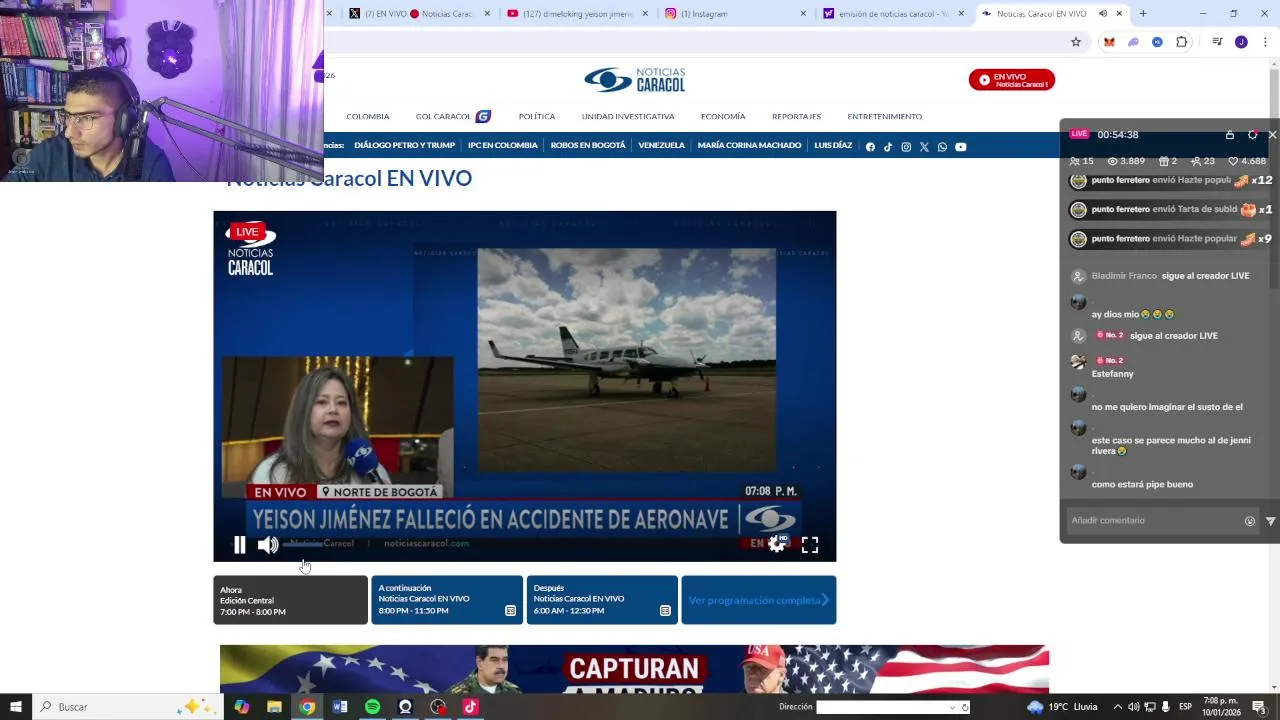The width and height of the screenshot is (1280, 720).
Task: Switch to the Instagram browser tab
Action: click(735, 14)
